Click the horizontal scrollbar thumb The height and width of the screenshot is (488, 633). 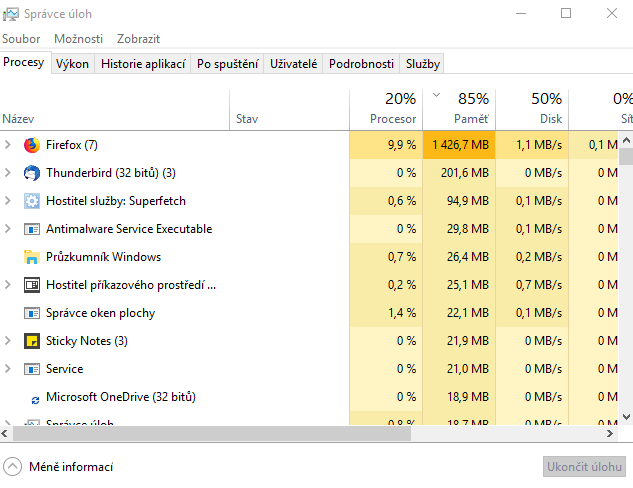pyautogui.click(x=210, y=435)
